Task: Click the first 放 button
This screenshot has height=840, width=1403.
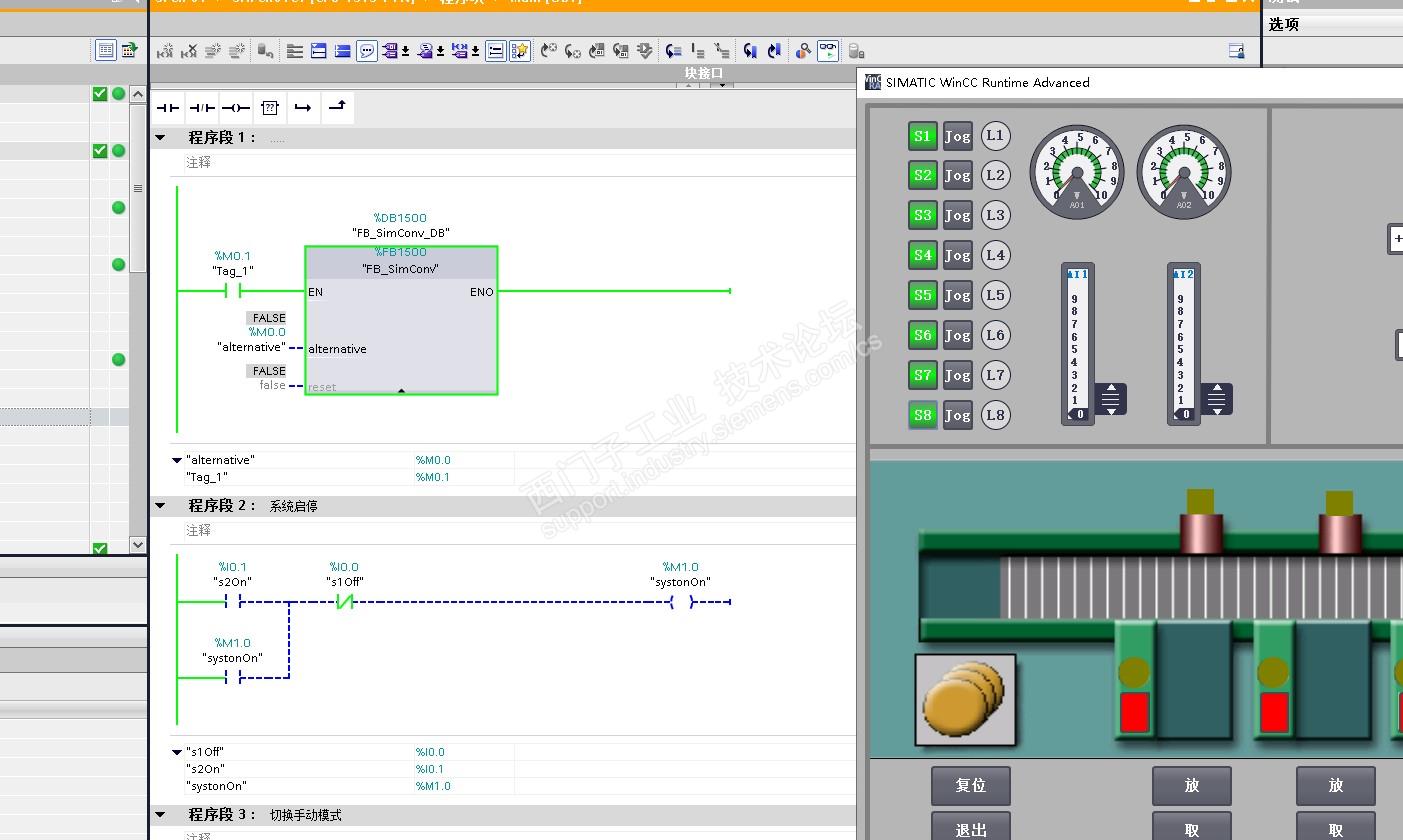Action: pos(1192,786)
